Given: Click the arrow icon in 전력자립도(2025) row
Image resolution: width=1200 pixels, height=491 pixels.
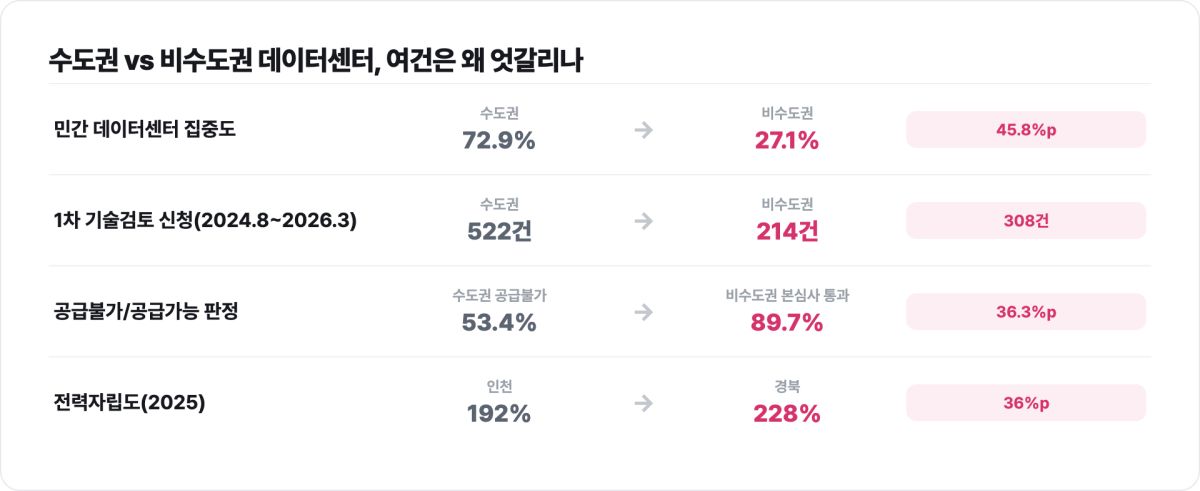Looking at the screenshot, I should (x=644, y=403).
